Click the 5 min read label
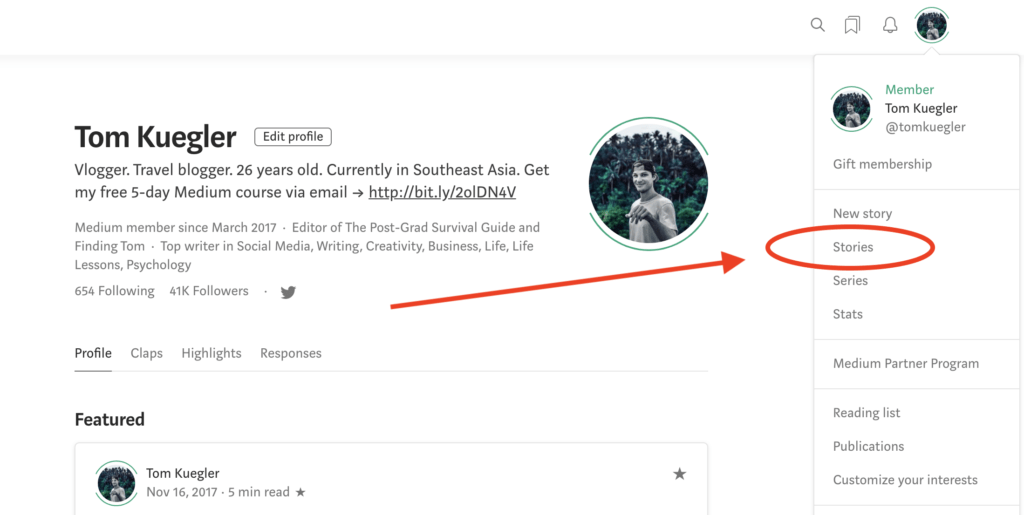Screen dimensions: 1024x515 coord(259,492)
